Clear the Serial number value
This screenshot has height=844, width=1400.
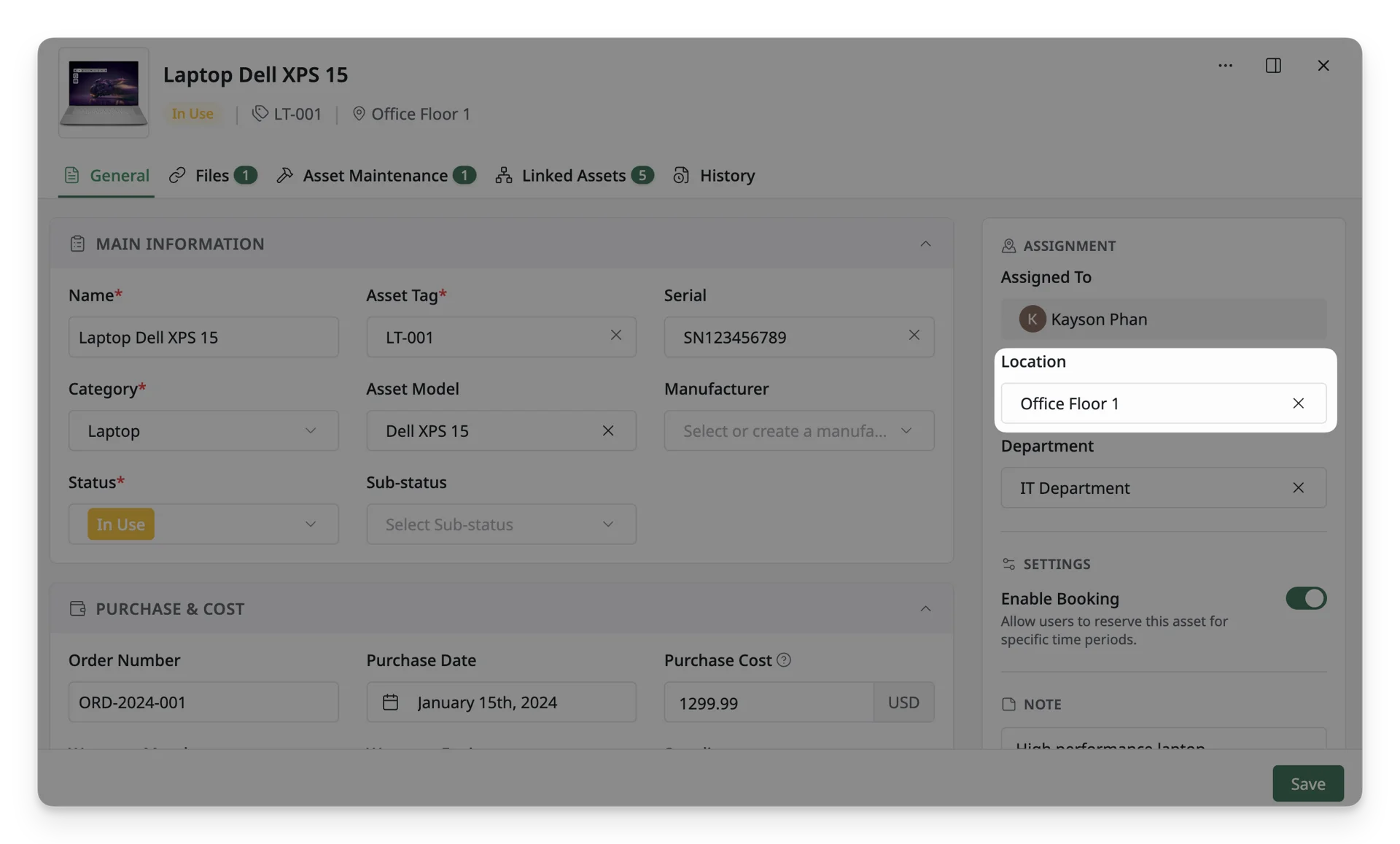click(914, 335)
